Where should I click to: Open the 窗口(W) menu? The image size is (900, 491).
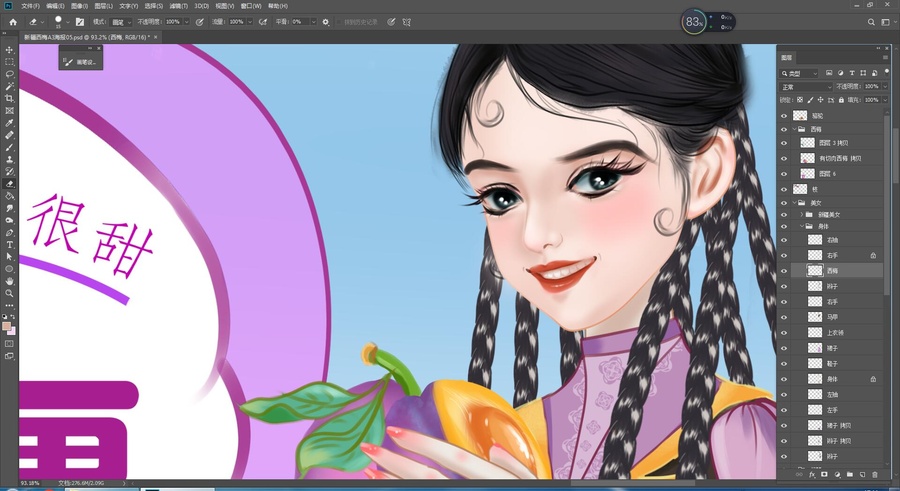pos(251,6)
